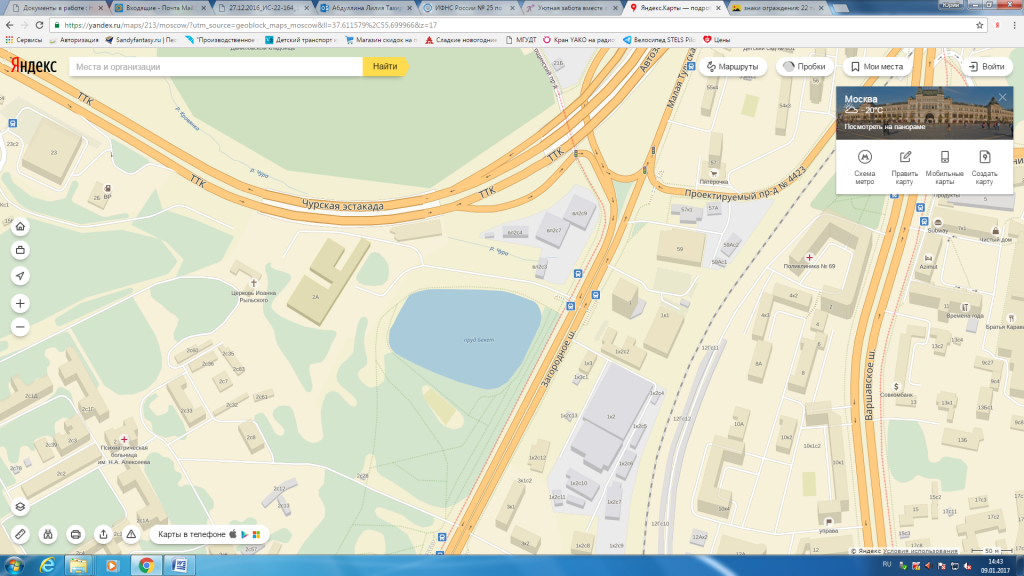Image resolution: width=1024 pixels, height=576 pixels.
Task: Open the МГУДТ bookmark
Action: 520,40
